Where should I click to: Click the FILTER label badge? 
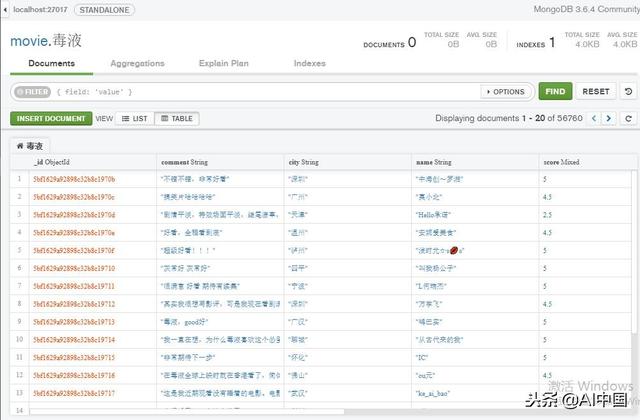click(x=32, y=92)
